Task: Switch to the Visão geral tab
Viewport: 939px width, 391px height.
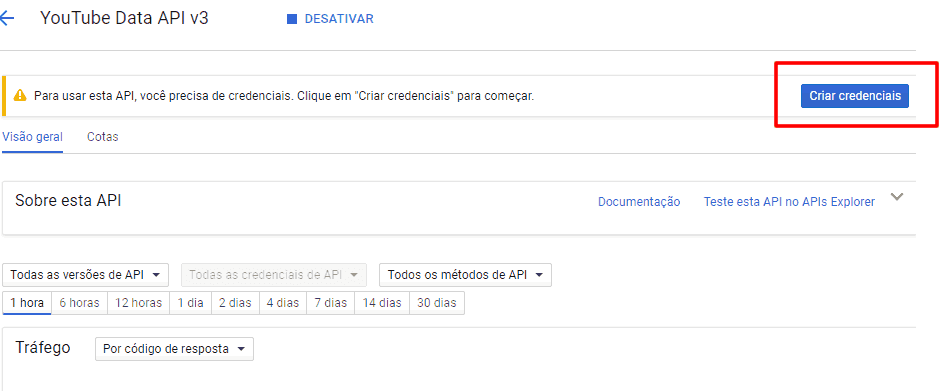Action: 32,137
